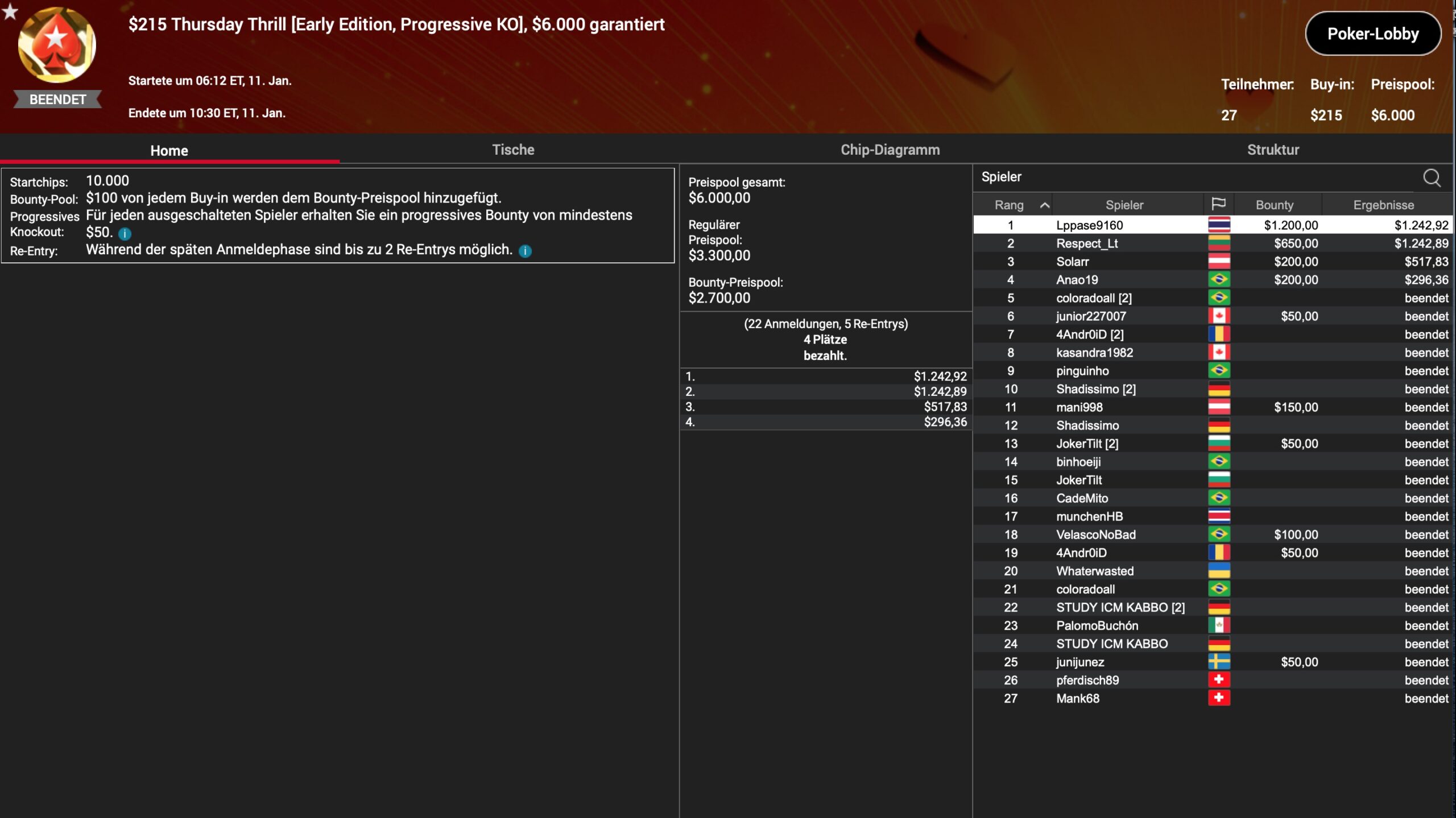Toggle Rang column sort arrow
The width and height of the screenshot is (1456, 818).
(x=1044, y=205)
